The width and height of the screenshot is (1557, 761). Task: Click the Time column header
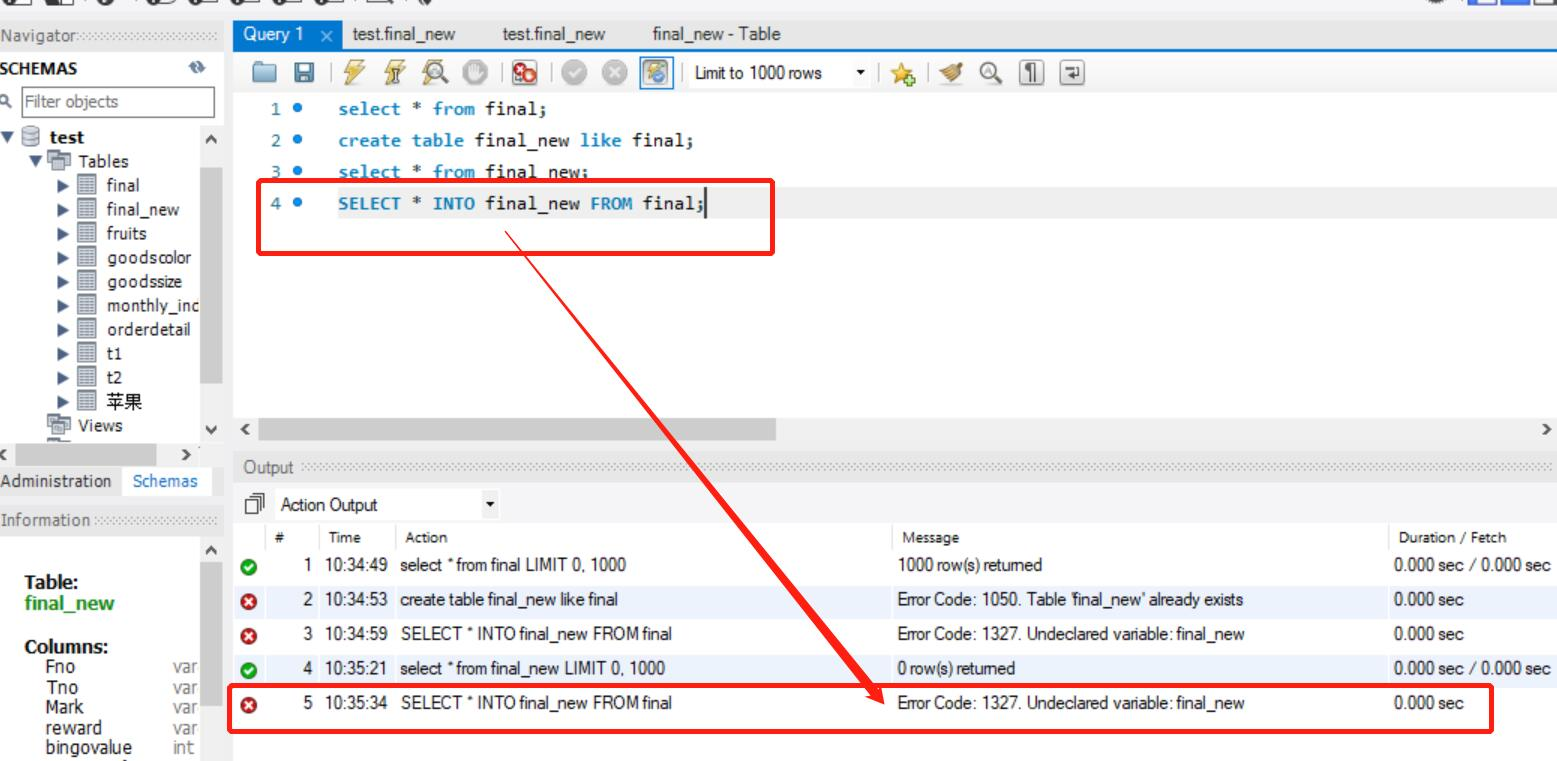tap(344, 538)
